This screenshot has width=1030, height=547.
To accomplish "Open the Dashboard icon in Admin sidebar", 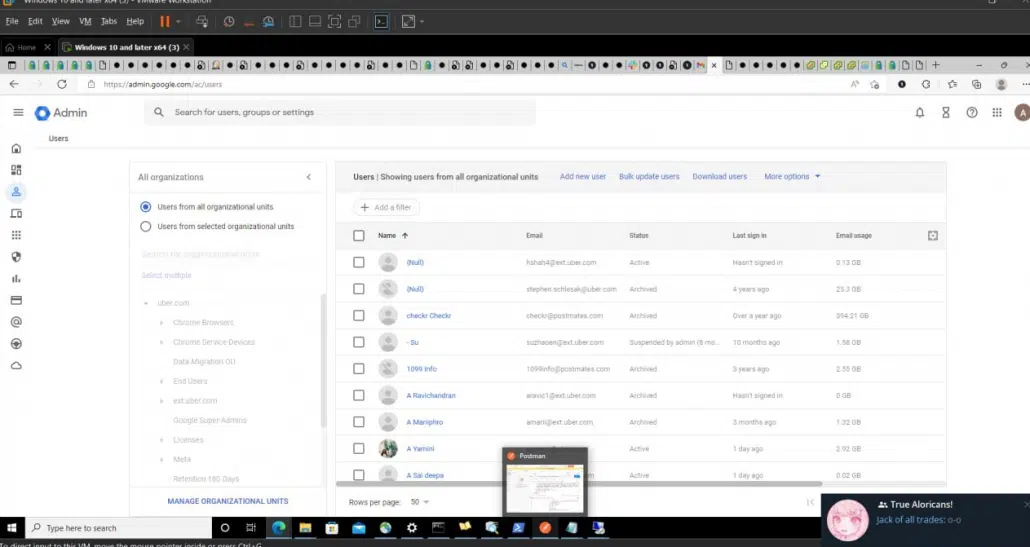I will tap(16, 170).
